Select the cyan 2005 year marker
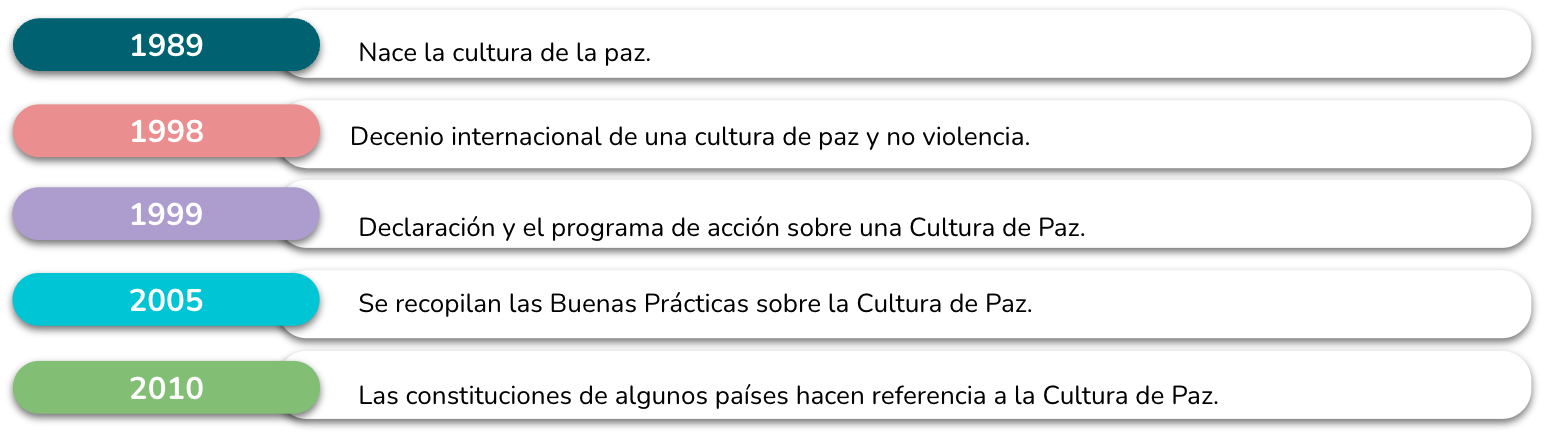Image resolution: width=1547 pixels, height=436 pixels. (x=166, y=300)
